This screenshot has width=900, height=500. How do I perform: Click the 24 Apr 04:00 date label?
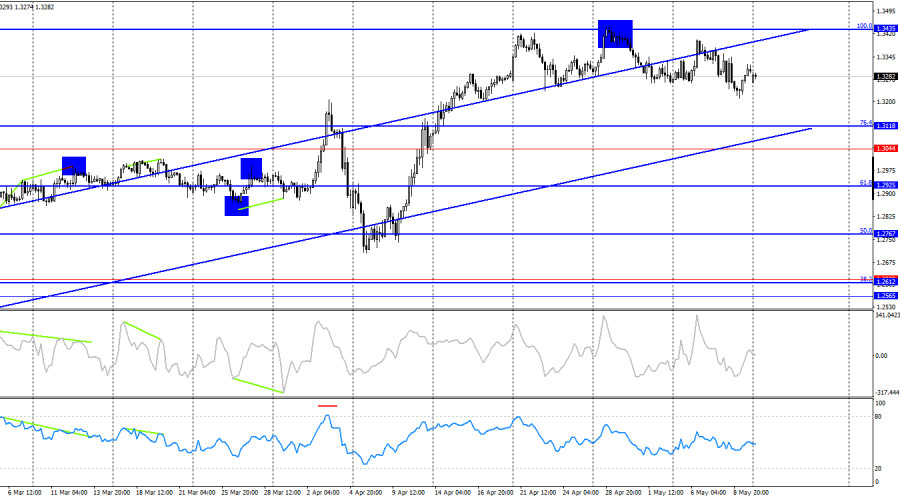point(581,493)
